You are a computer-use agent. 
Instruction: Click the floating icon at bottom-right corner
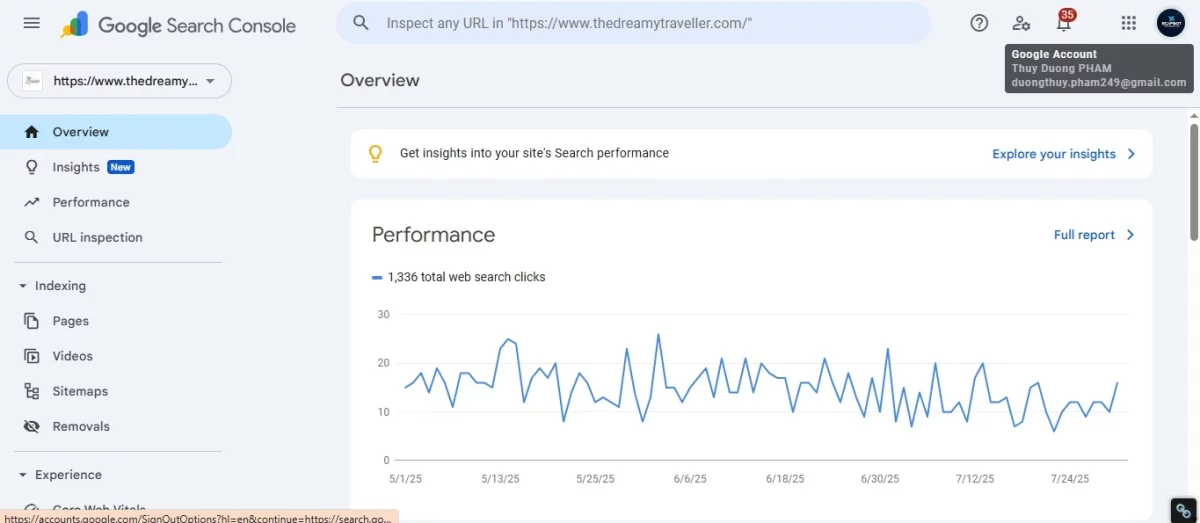click(1183, 510)
